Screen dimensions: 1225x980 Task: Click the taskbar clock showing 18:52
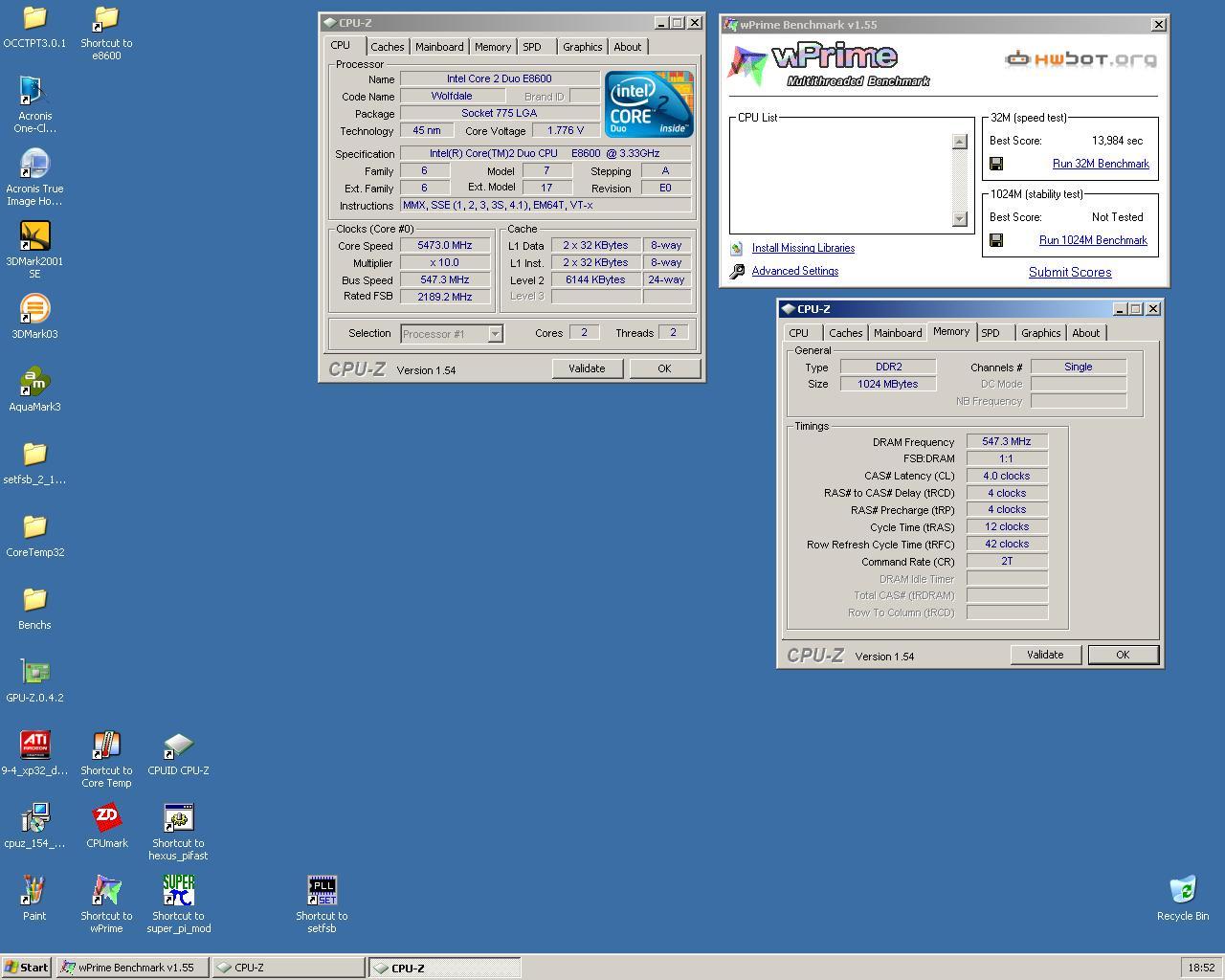click(x=1201, y=968)
